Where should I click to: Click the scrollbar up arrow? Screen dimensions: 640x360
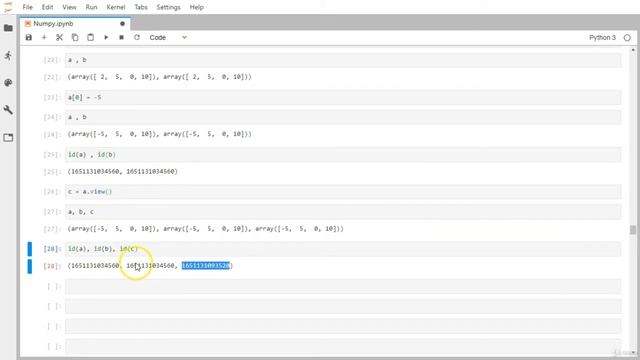(633, 50)
